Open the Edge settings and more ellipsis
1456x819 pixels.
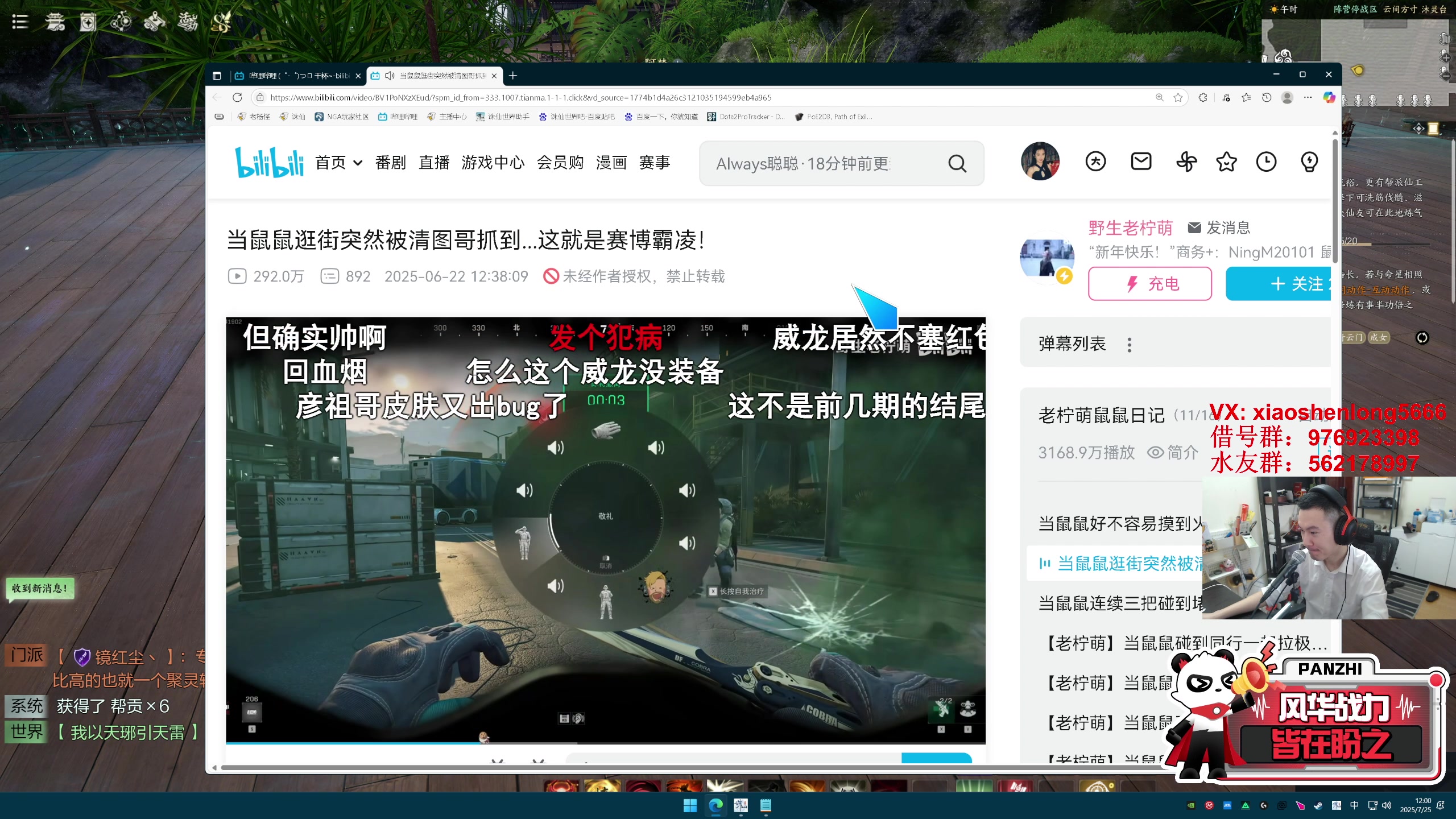click(x=1308, y=97)
